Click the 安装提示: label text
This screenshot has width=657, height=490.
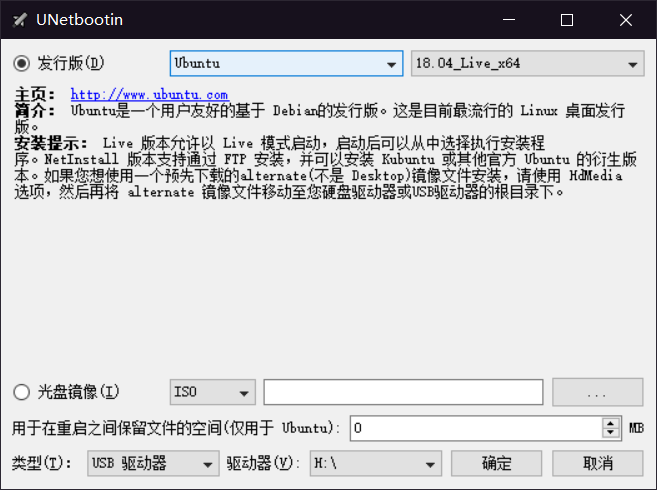51,143
